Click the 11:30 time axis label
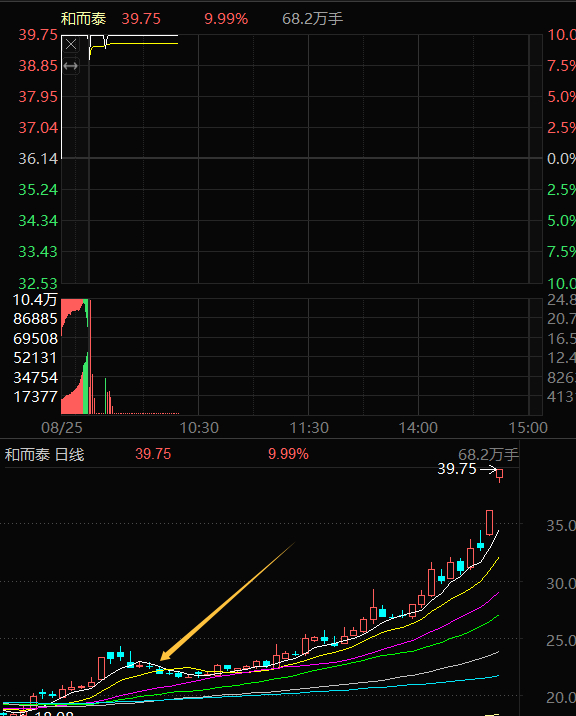The height and width of the screenshot is (716, 576). (x=309, y=428)
